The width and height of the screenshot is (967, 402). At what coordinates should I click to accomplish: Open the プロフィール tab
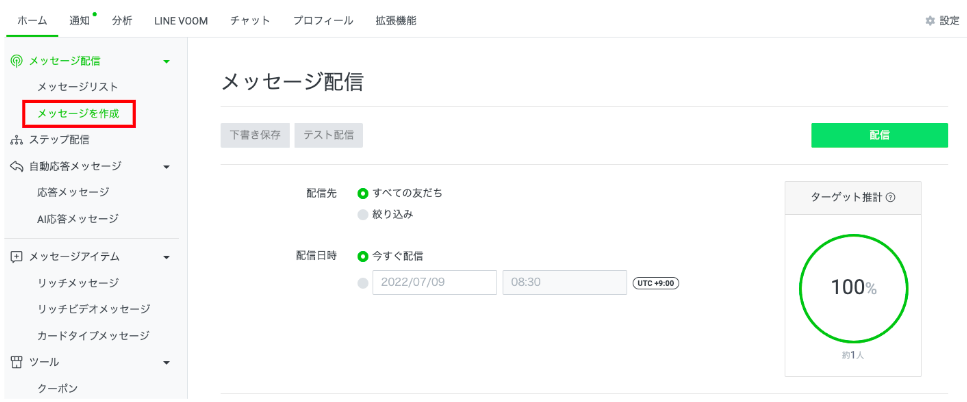[323, 21]
